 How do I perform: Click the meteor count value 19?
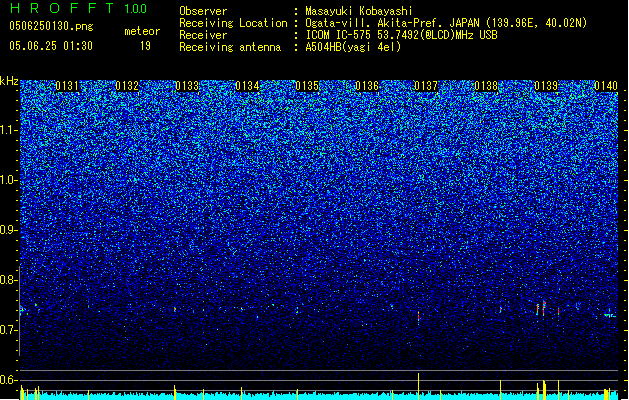tap(145, 46)
